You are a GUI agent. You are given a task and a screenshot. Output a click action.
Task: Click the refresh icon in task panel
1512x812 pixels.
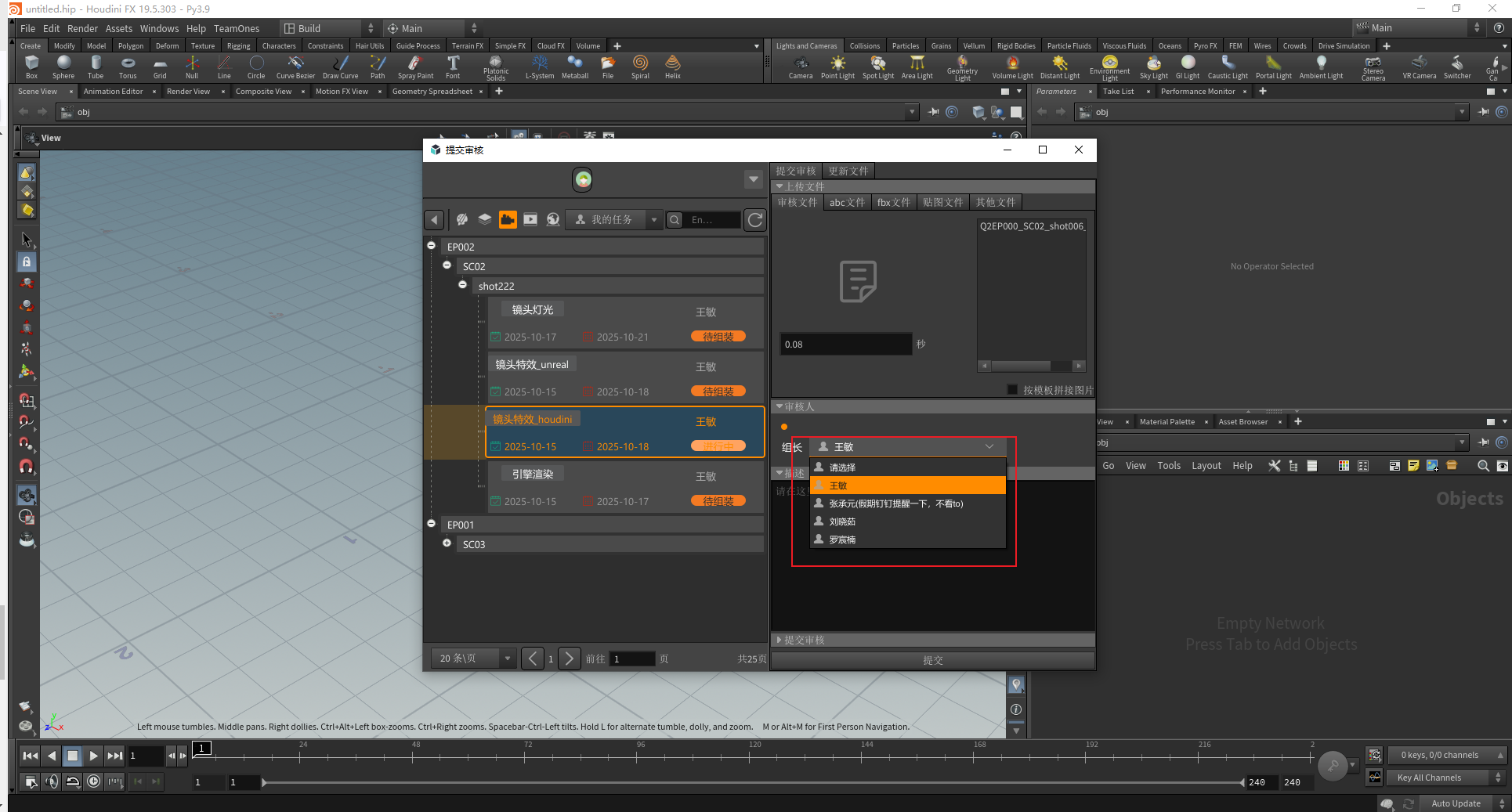point(754,220)
